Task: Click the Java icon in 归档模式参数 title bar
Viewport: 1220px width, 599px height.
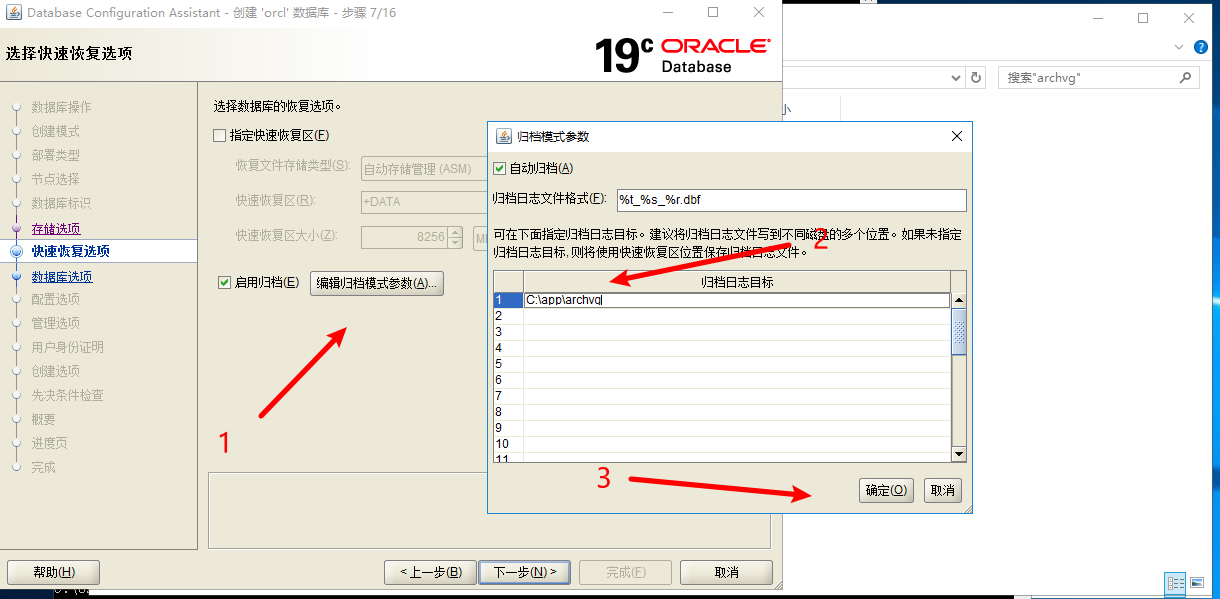Action: tap(504, 136)
